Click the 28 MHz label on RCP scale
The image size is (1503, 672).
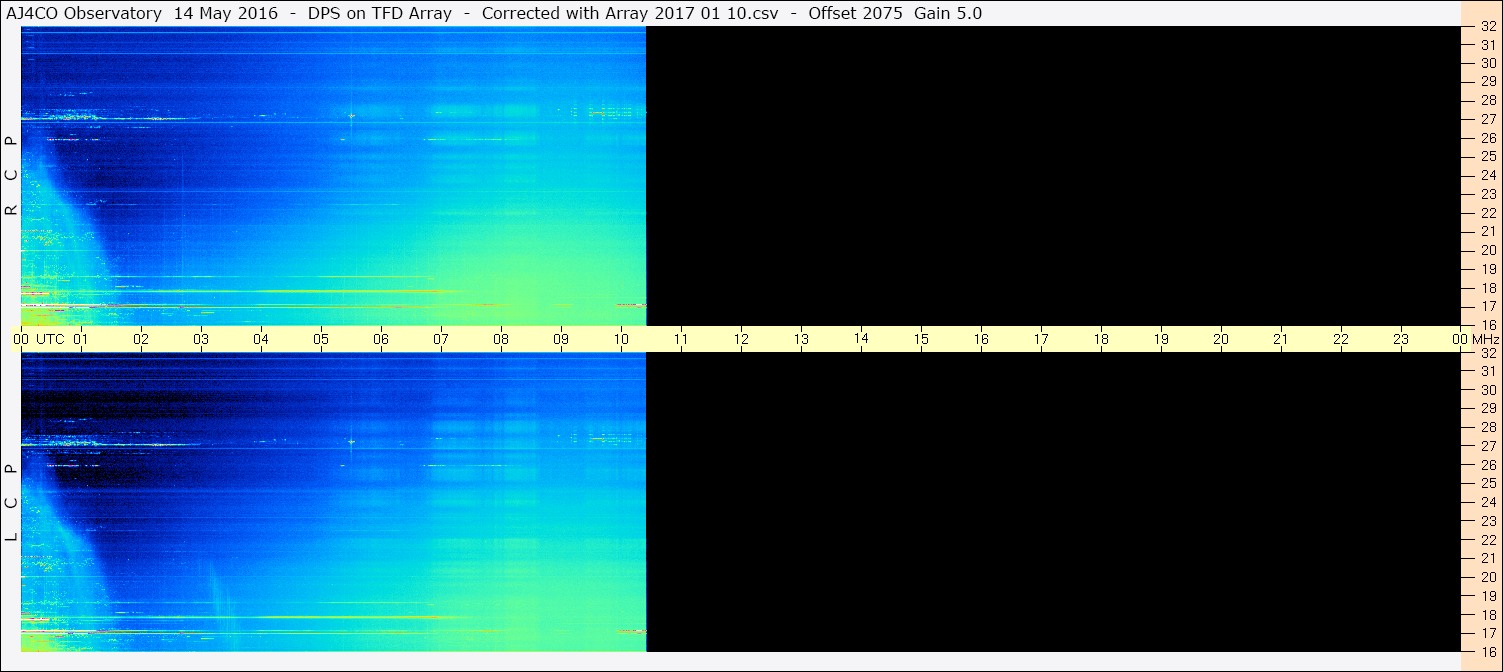(x=1488, y=100)
